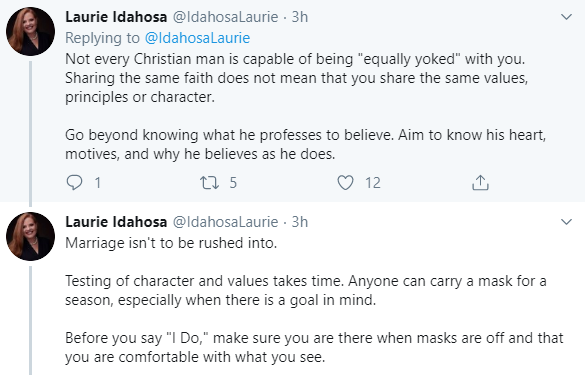Click Laurie Idahosa name on first tweet

(x=116, y=17)
